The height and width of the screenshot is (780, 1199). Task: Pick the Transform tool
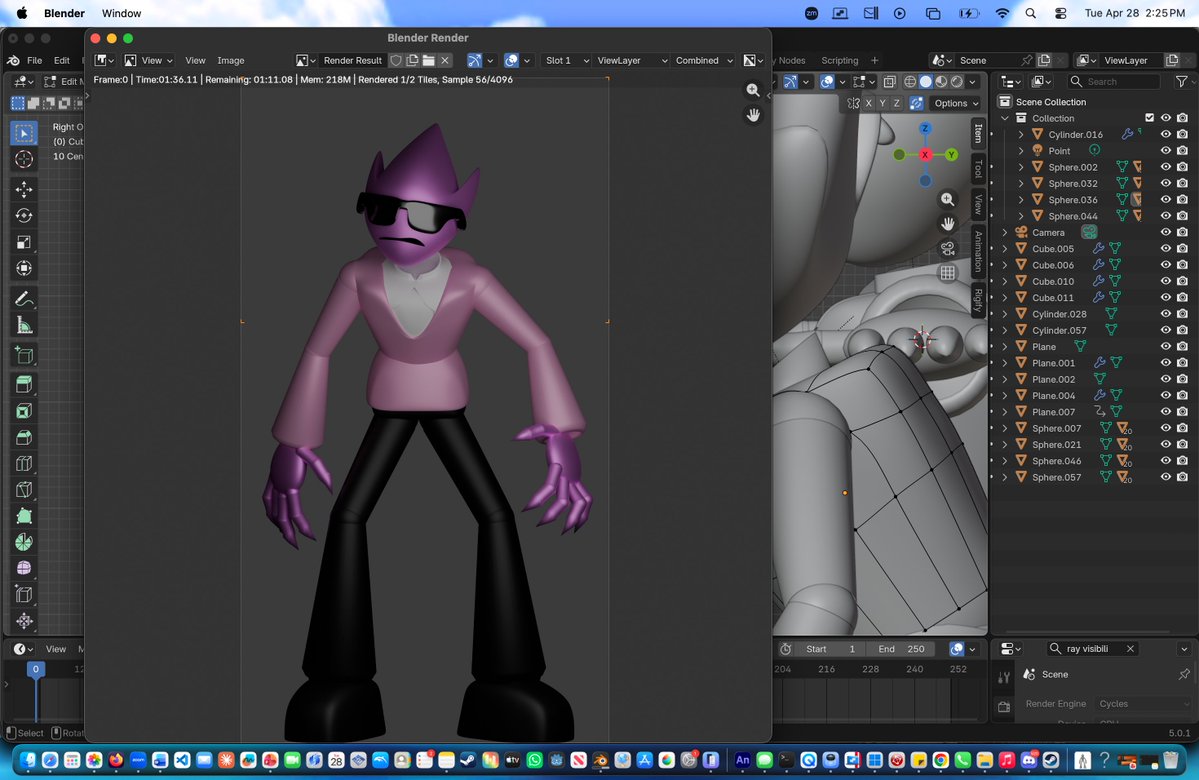[x=24, y=268]
